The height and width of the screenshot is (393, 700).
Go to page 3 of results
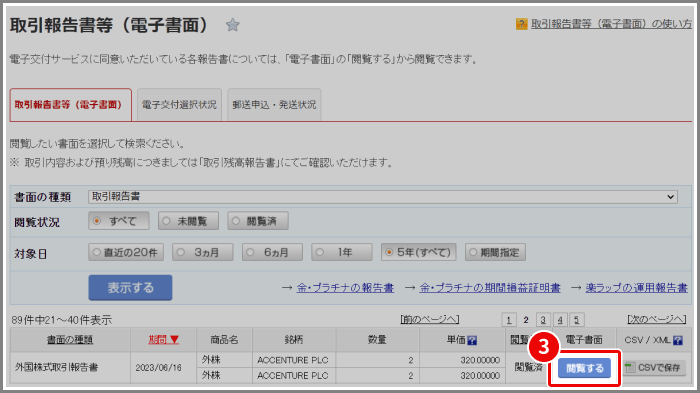543,320
